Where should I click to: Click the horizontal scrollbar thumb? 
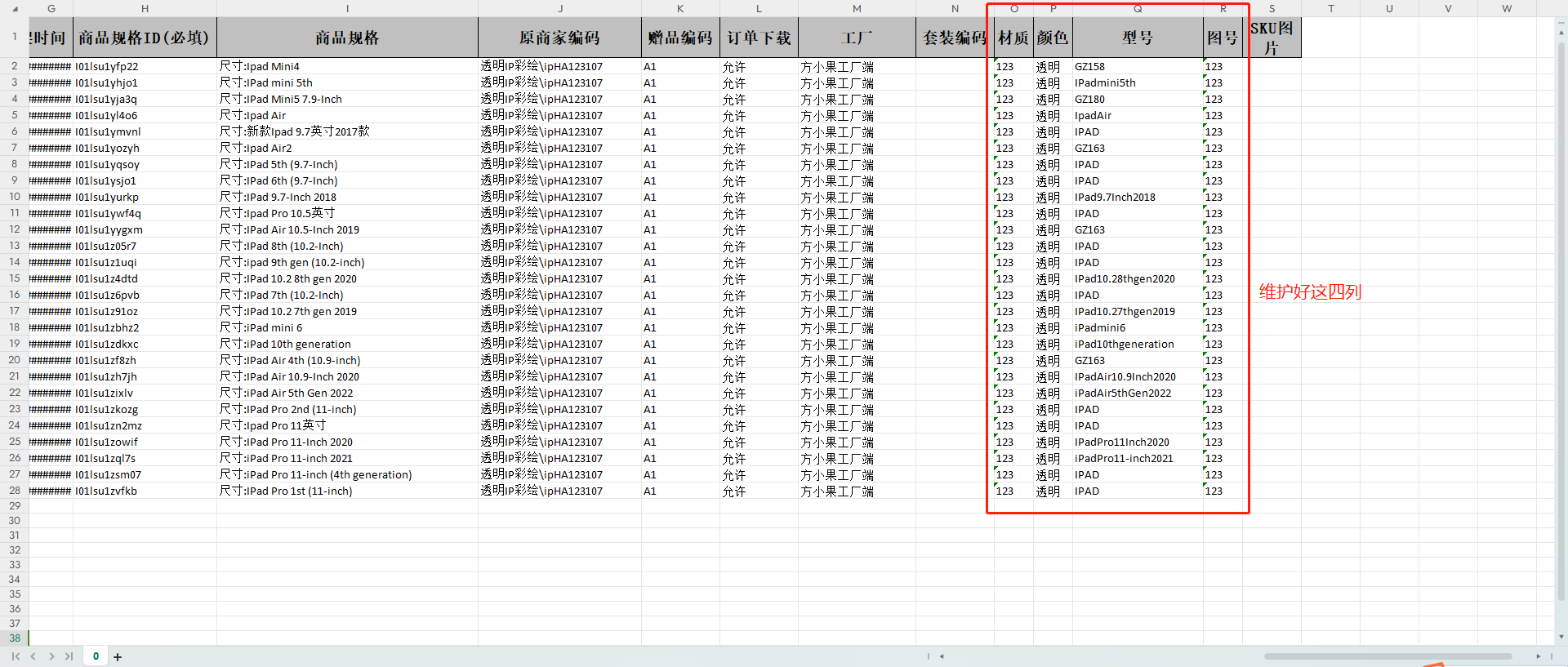click(1388, 656)
